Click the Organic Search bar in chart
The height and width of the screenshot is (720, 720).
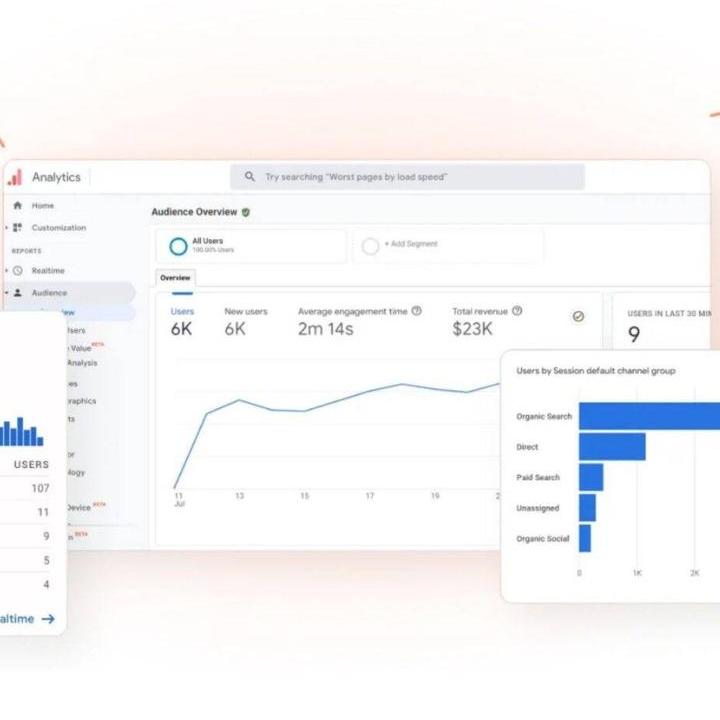click(648, 416)
